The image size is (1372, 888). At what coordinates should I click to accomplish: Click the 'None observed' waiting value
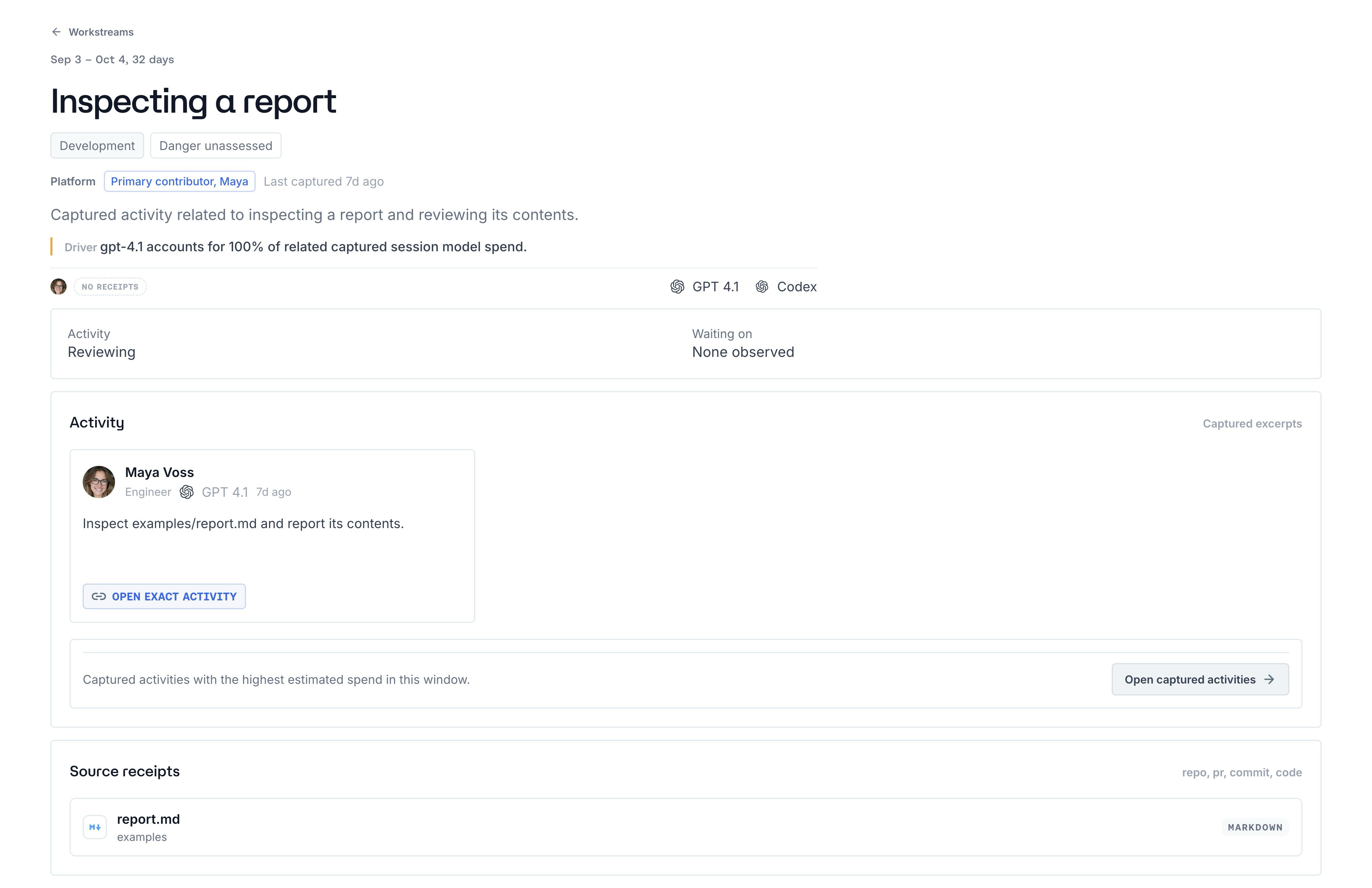(743, 352)
